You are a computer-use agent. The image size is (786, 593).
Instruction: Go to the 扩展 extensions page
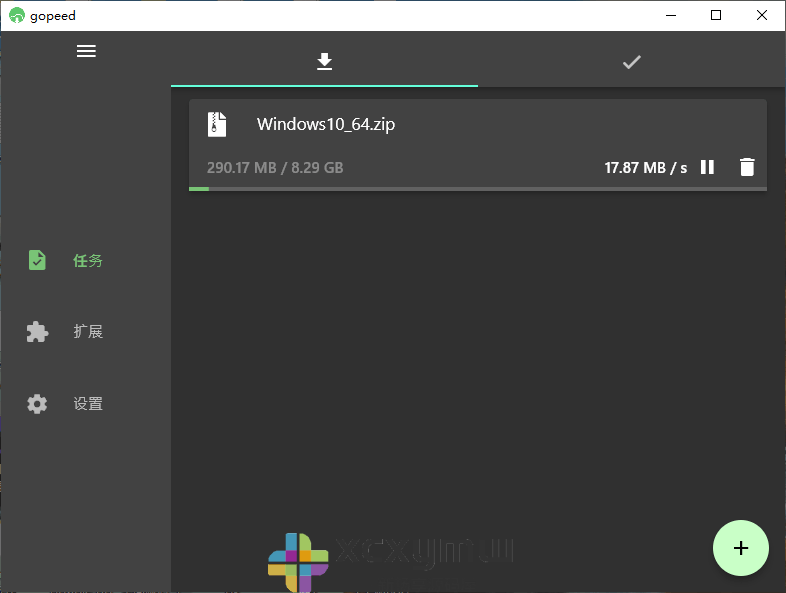(88, 332)
